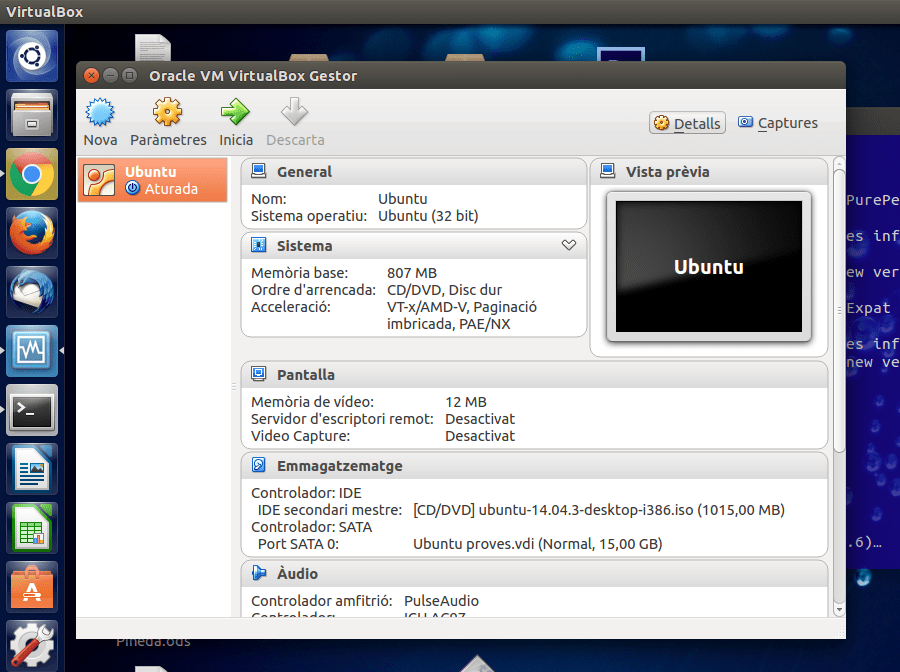900x672 pixels.
Task: Open System Monitor launcher icon
Action: [32, 351]
